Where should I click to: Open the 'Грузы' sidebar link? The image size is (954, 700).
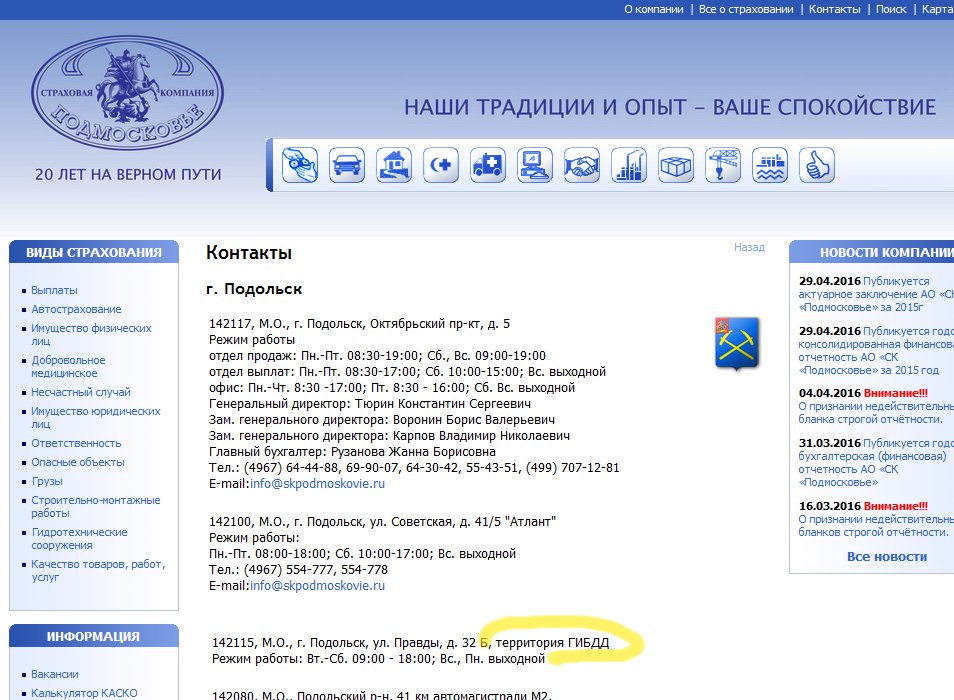point(47,481)
